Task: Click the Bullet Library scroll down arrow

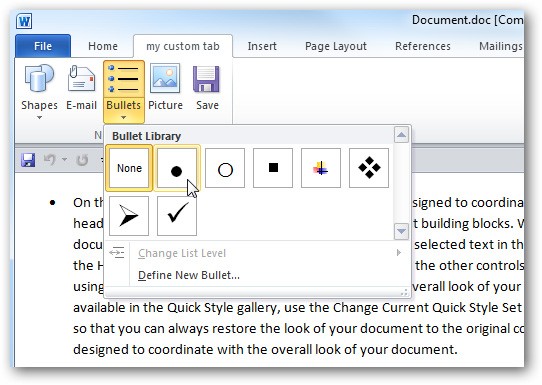Action: 401,231
